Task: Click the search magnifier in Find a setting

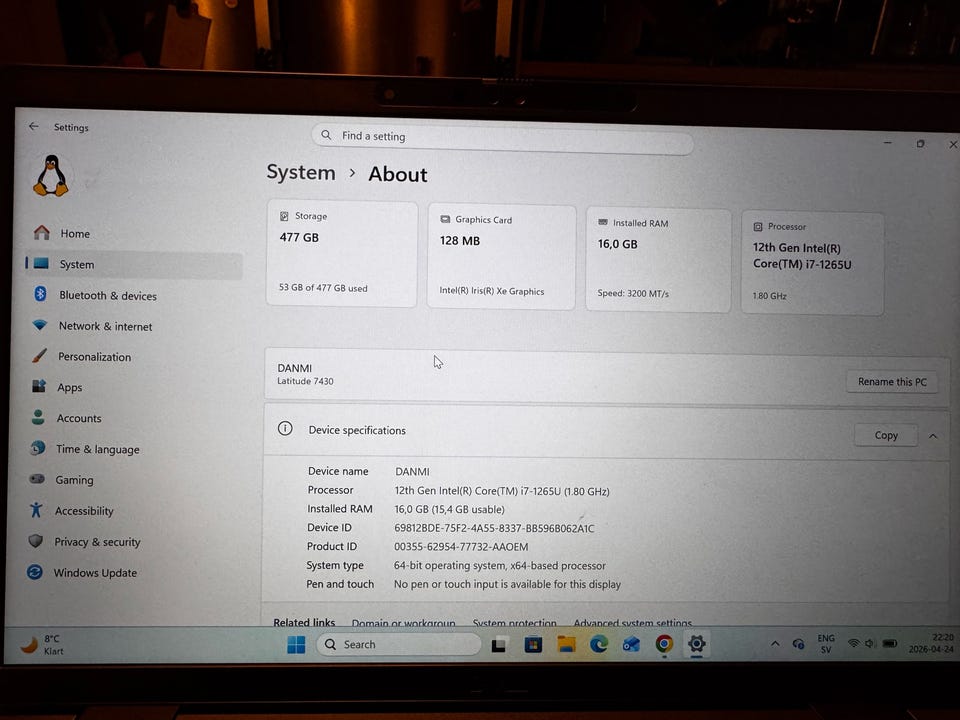Action: coord(326,135)
